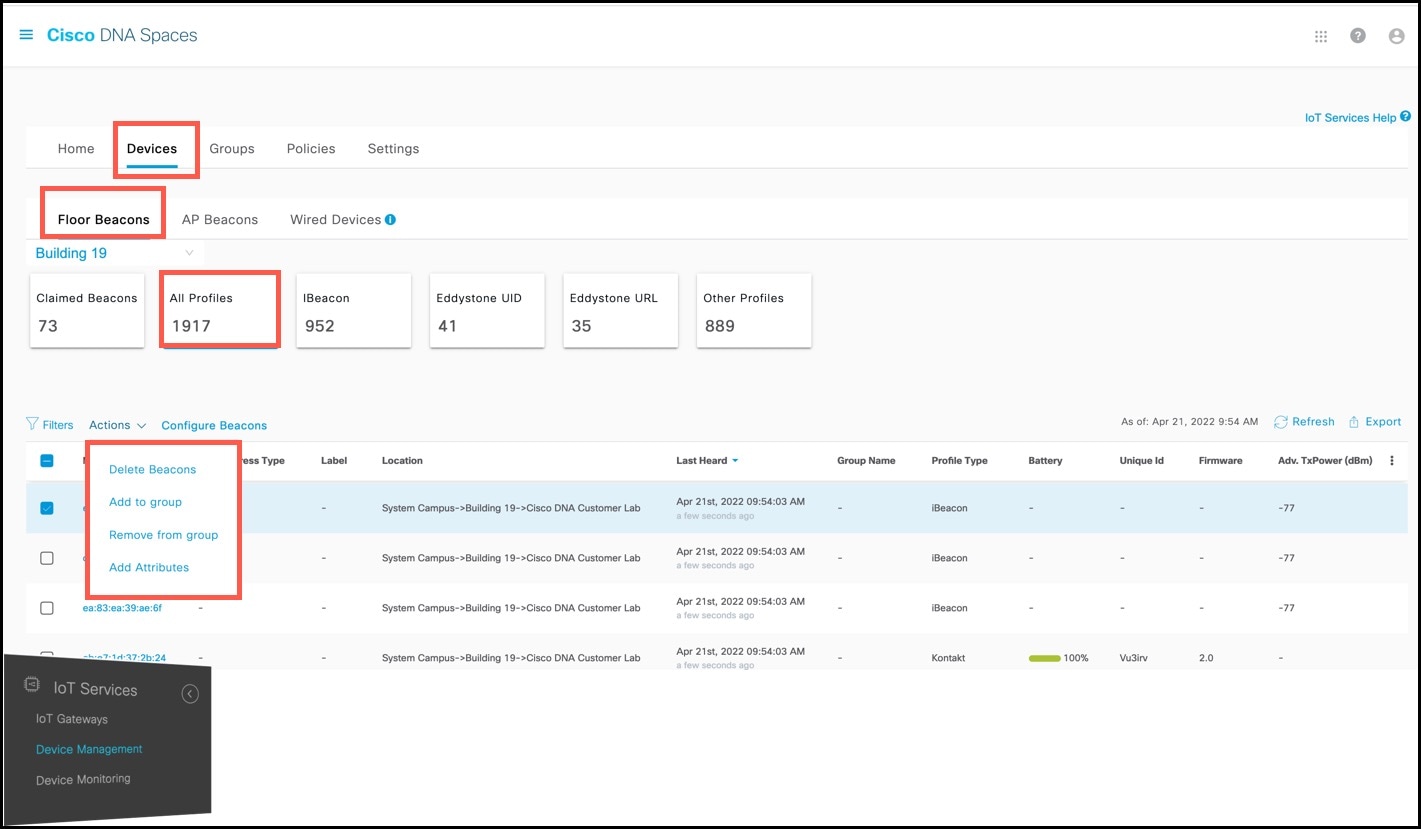
Task: Open the user account profile icon
Action: (x=1397, y=36)
